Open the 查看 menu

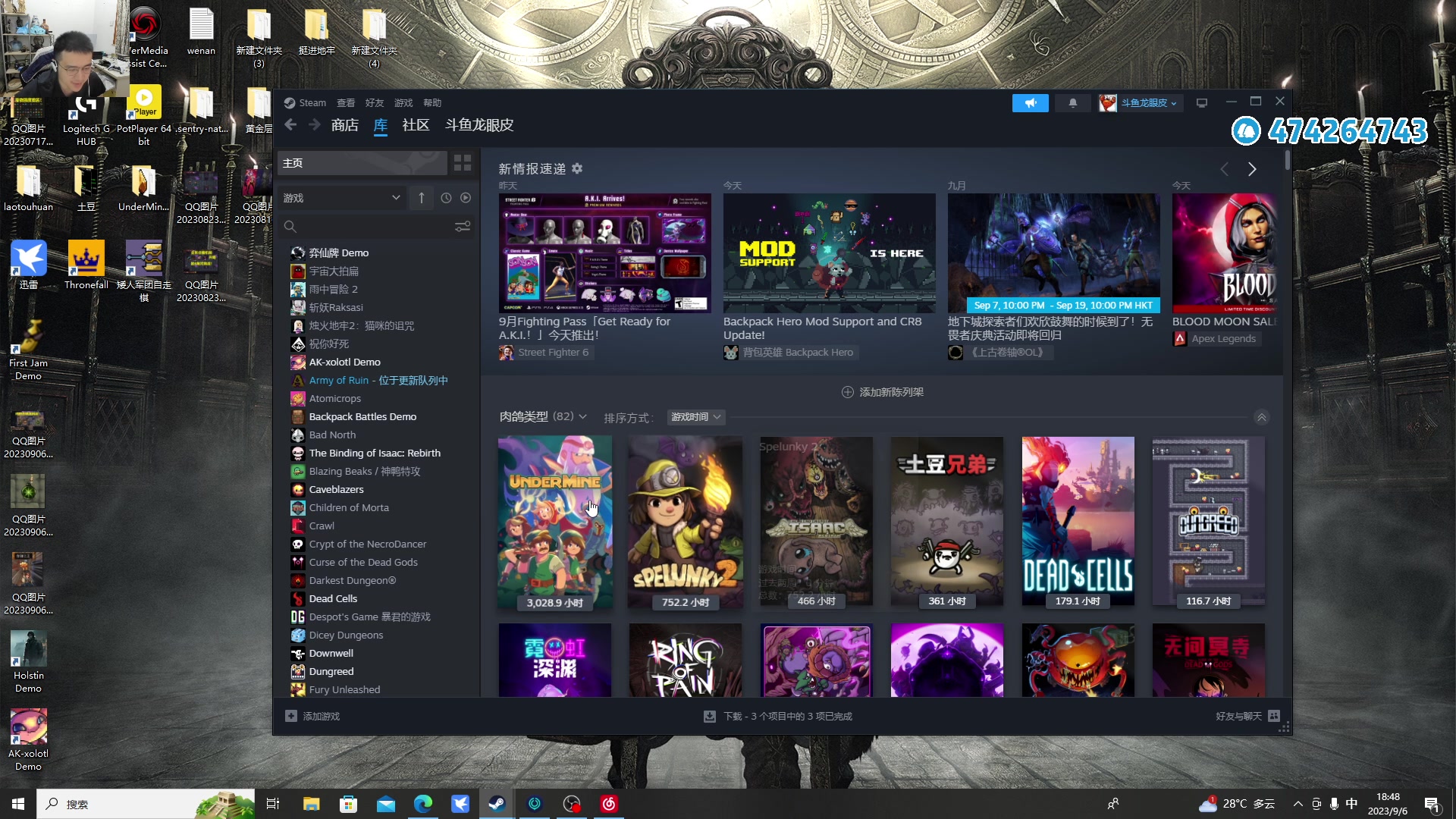pyautogui.click(x=346, y=103)
